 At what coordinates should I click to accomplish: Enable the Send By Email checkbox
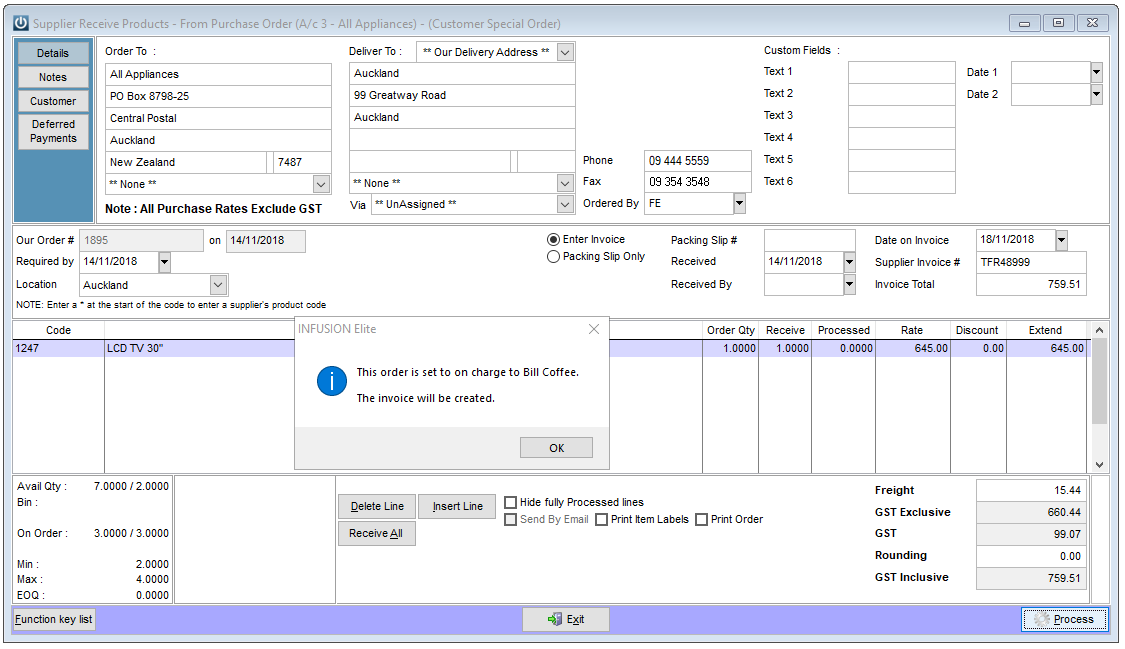click(511, 520)
